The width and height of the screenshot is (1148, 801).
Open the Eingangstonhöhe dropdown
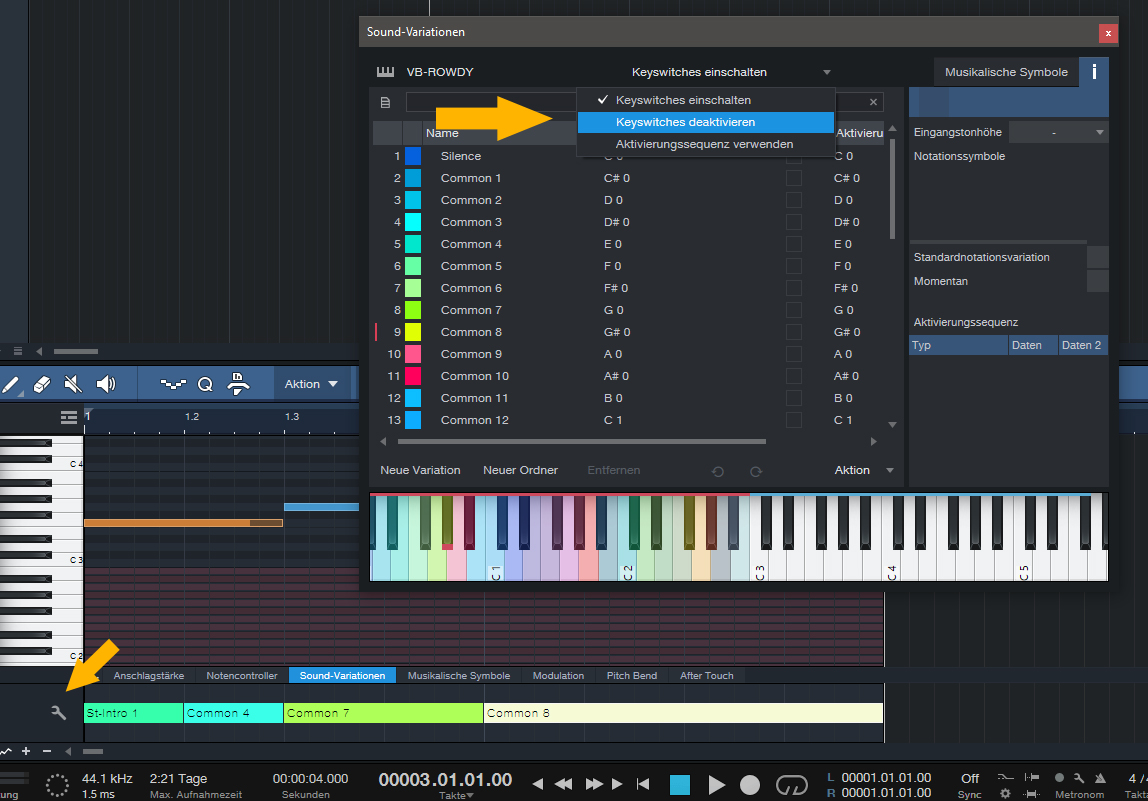pos(1059,132)
